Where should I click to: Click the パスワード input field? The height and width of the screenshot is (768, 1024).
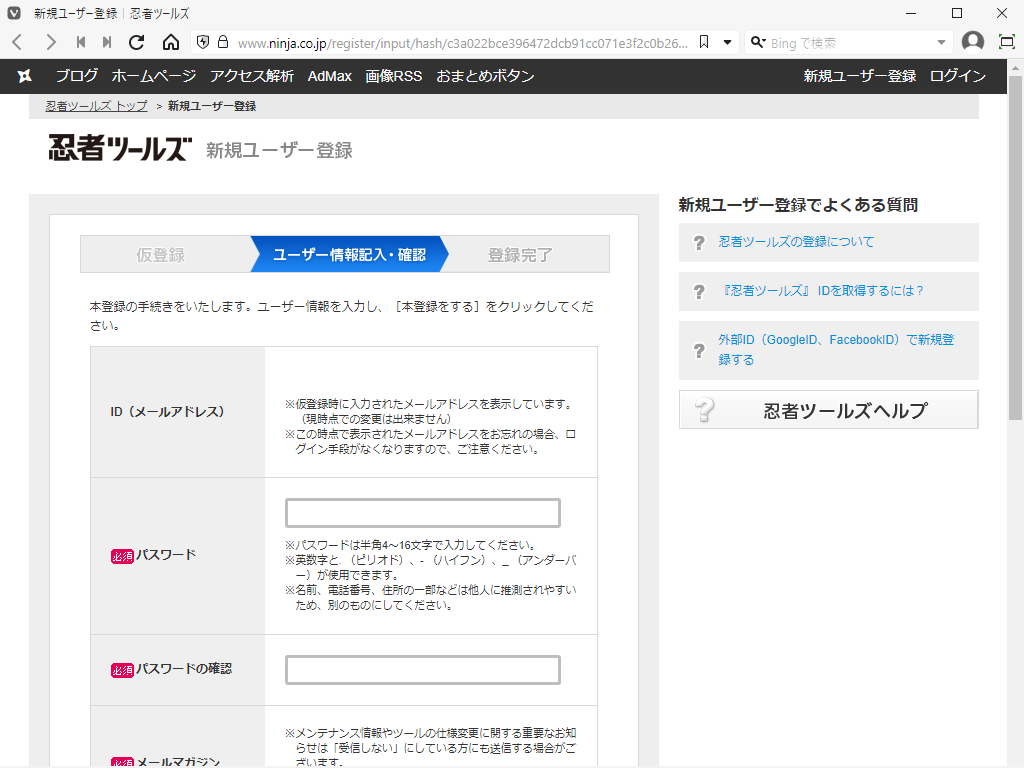(423, 513)
